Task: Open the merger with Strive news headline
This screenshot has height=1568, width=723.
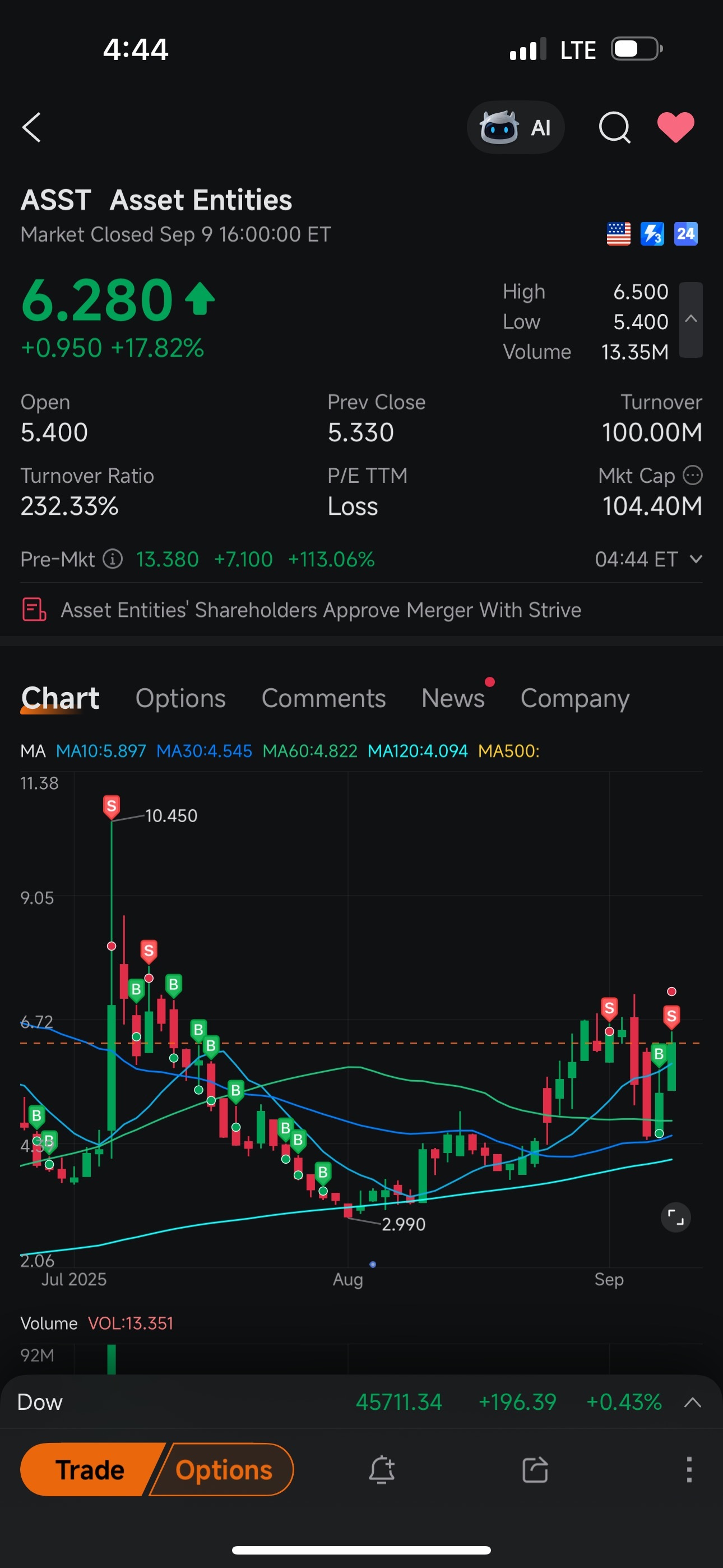Action: point(321,609)
